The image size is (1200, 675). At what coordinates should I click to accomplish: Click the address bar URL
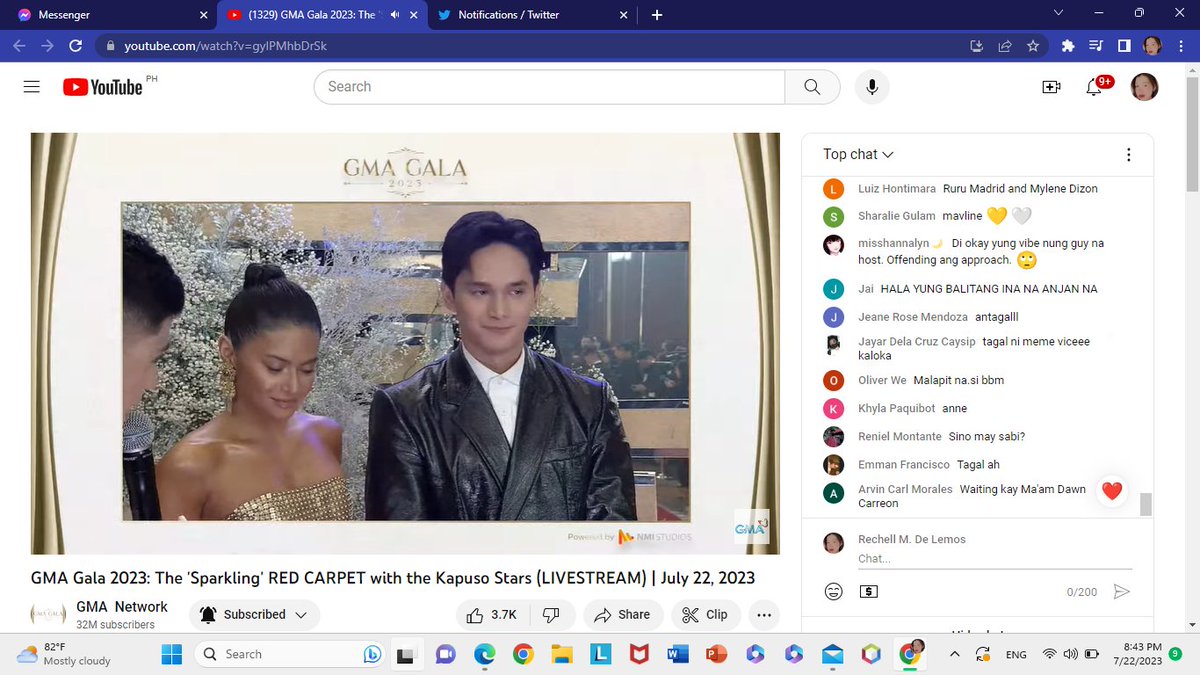tap(225, 46)
